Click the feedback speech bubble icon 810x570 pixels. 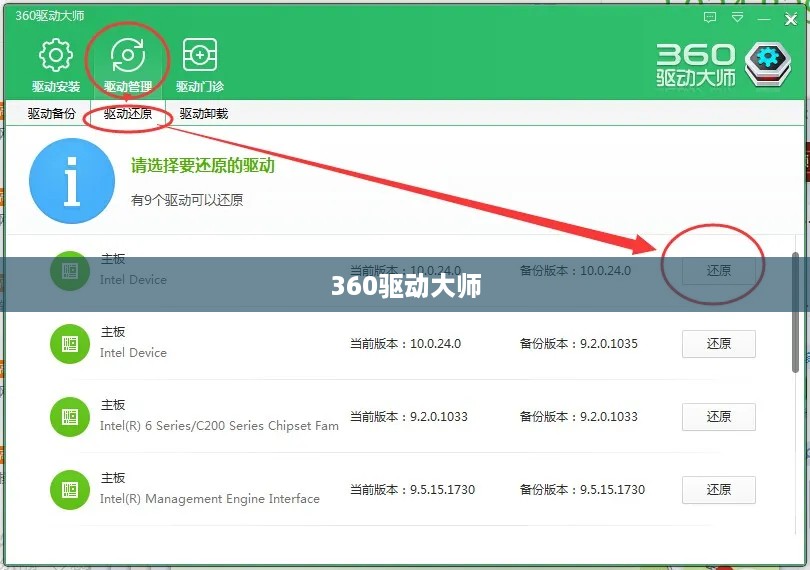pos(710,18)
